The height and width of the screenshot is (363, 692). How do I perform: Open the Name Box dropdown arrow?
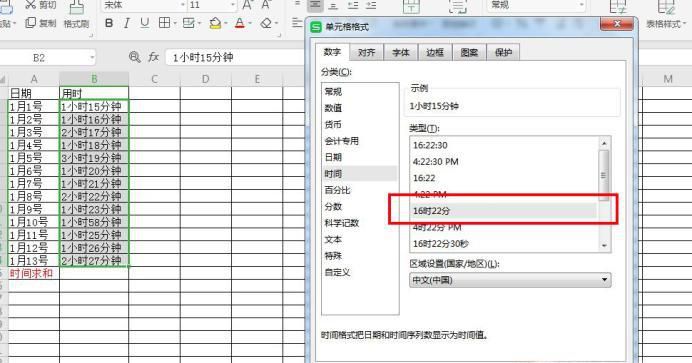(x=92, y=57)
